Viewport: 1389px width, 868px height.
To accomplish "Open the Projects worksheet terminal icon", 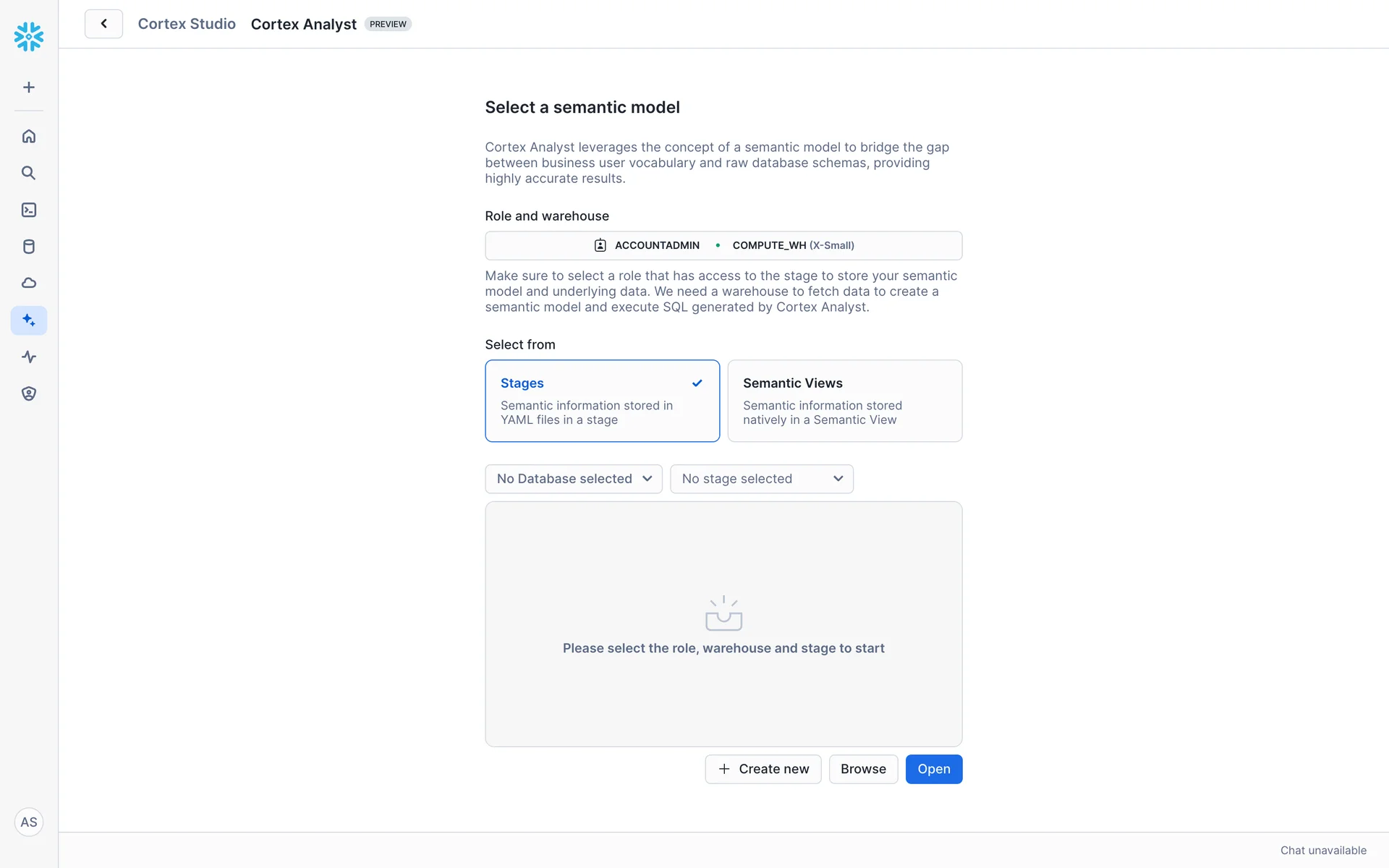I will 29,210.
